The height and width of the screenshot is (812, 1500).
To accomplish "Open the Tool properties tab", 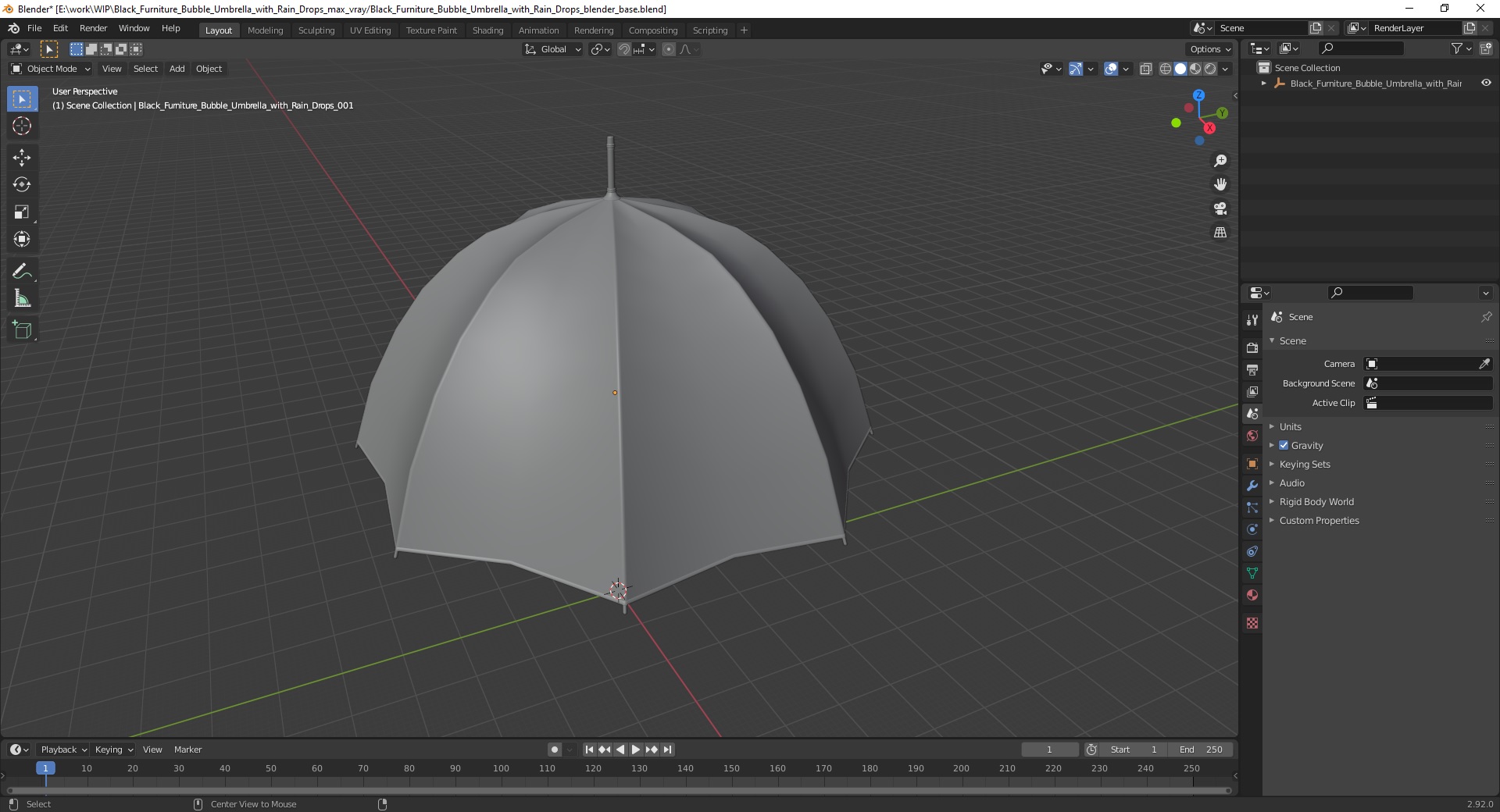I will [x=1252, y=320].
